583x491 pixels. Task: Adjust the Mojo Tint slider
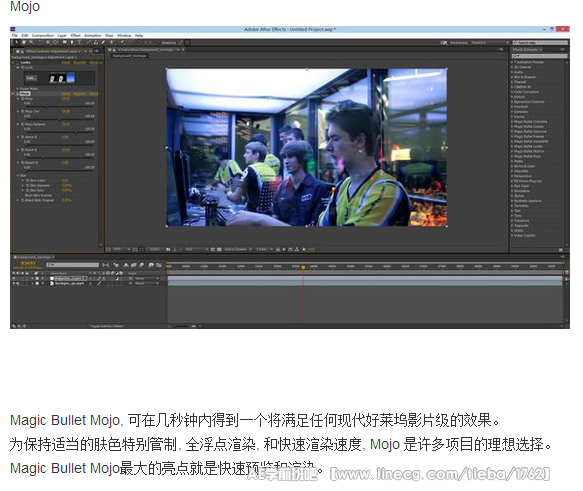[59, 119]
